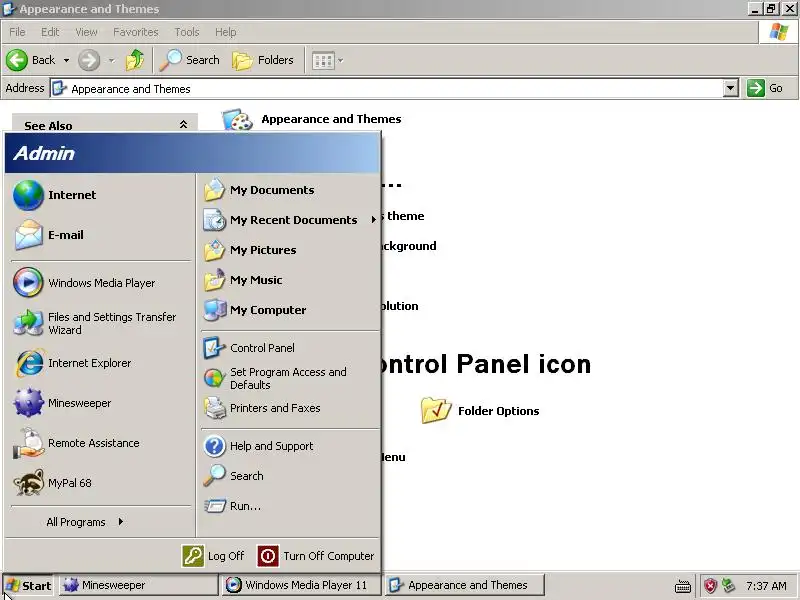Click the Go button
800x600 pixels.
point(765,88)
